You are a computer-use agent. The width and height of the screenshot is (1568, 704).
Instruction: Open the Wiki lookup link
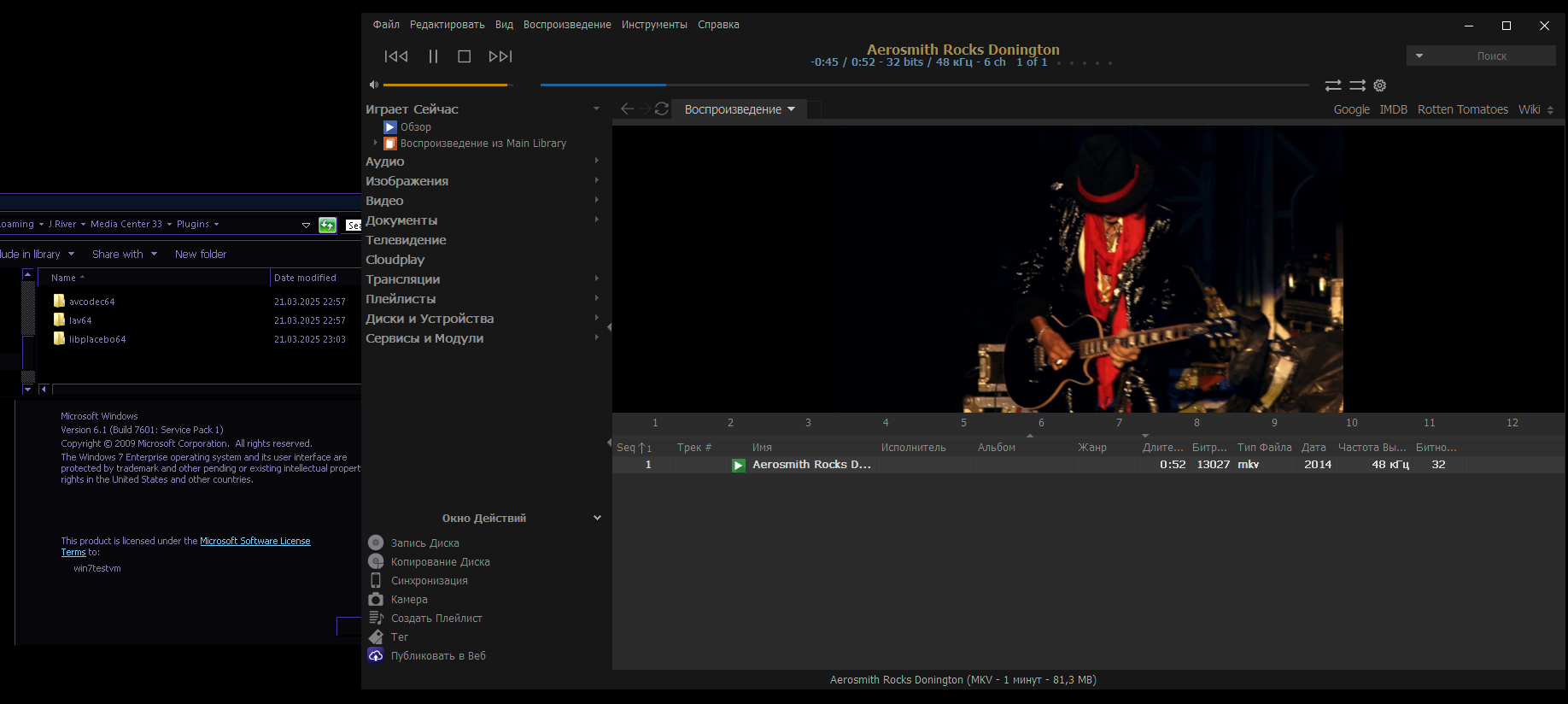[1530, 109]
